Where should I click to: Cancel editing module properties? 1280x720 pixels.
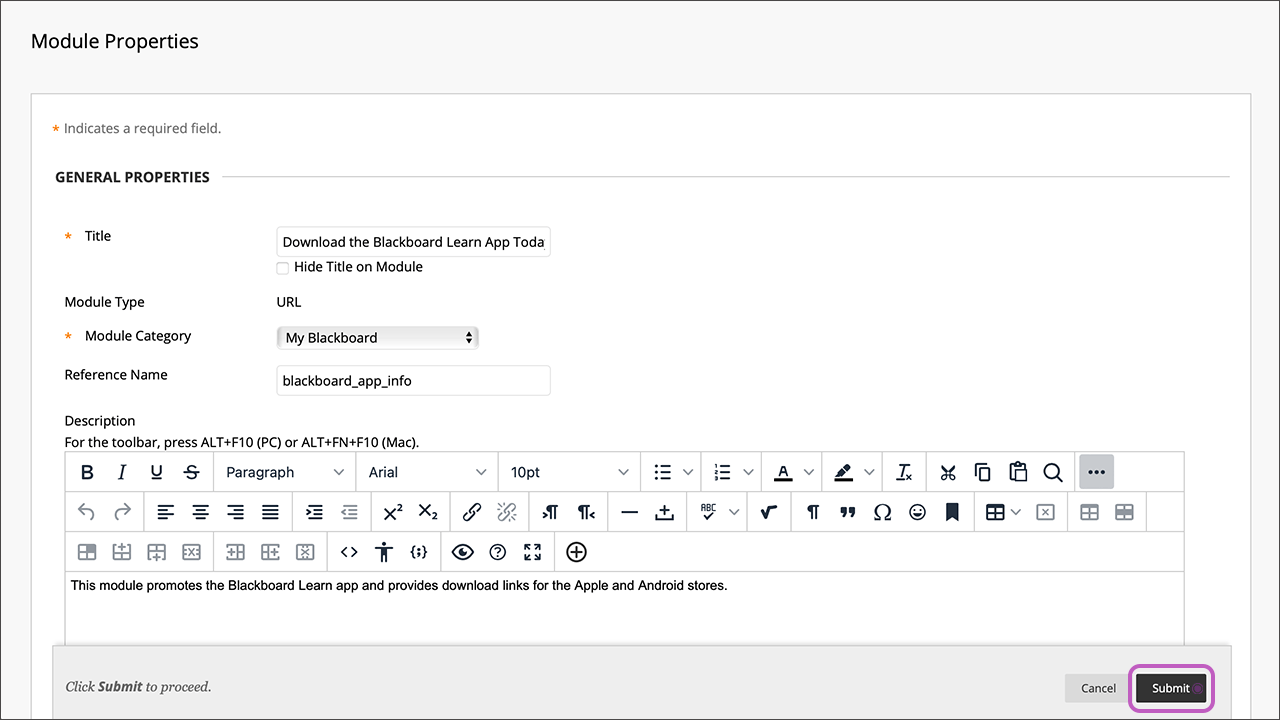click(1097, 688)
